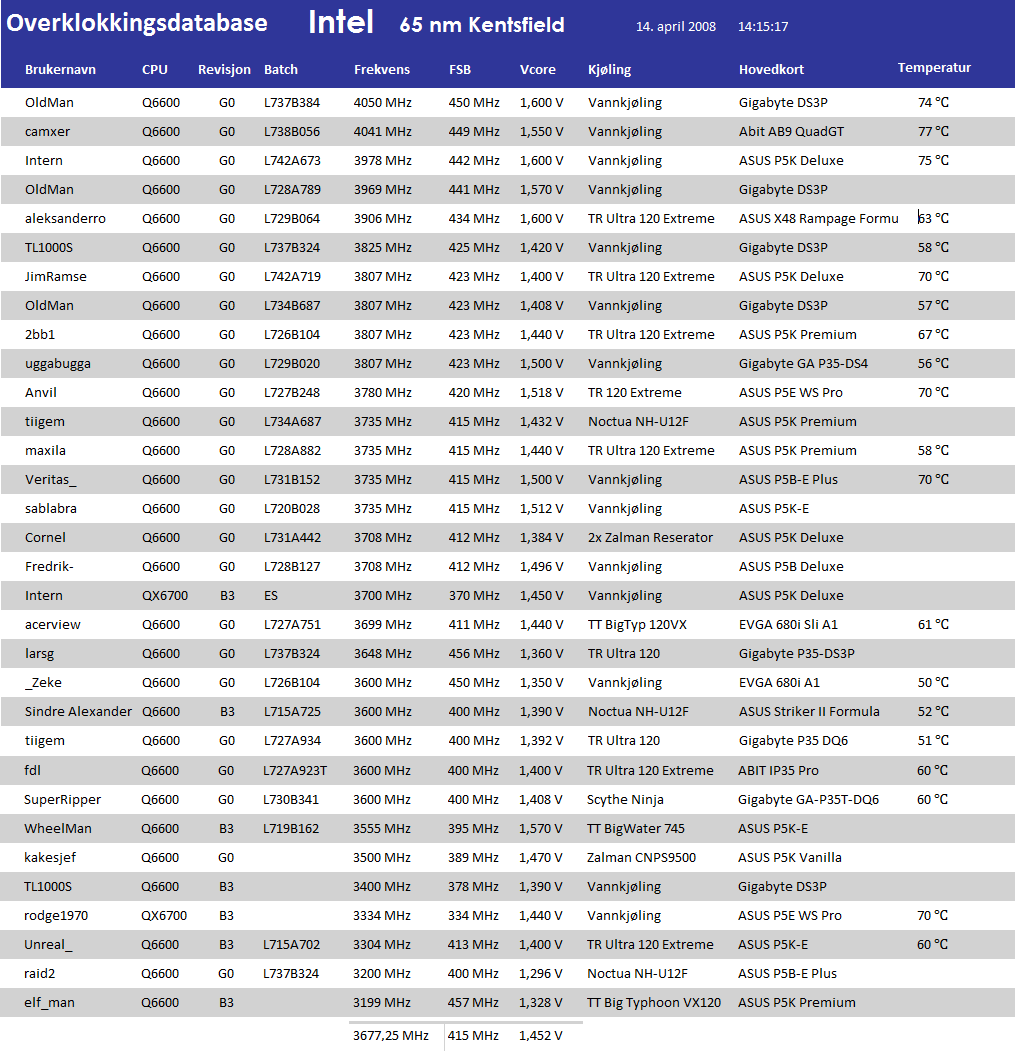The image size is (1015, 1054).
Task: Click username Unreal_
Action: click(48, 945)
